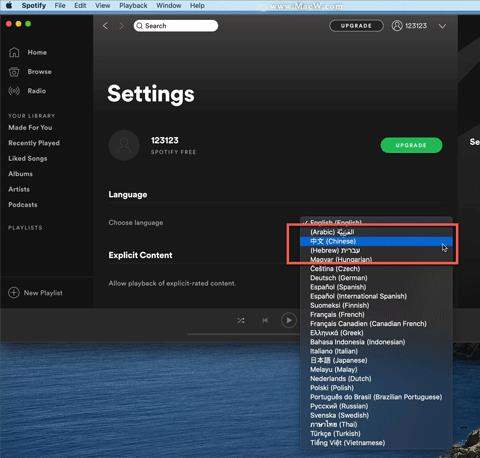Select Tiếng Việt (Vietnamese) language
The image size is (480, 458).
(x=376, y=443)
